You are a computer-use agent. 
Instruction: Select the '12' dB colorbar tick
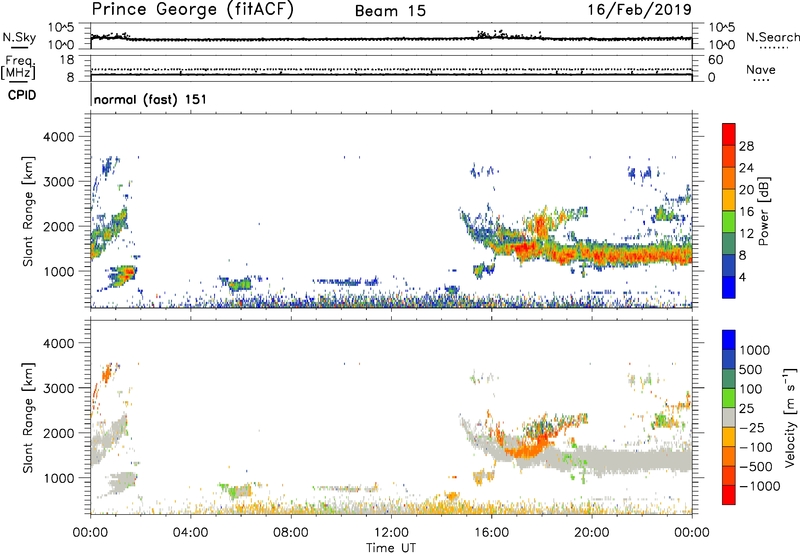746,234
